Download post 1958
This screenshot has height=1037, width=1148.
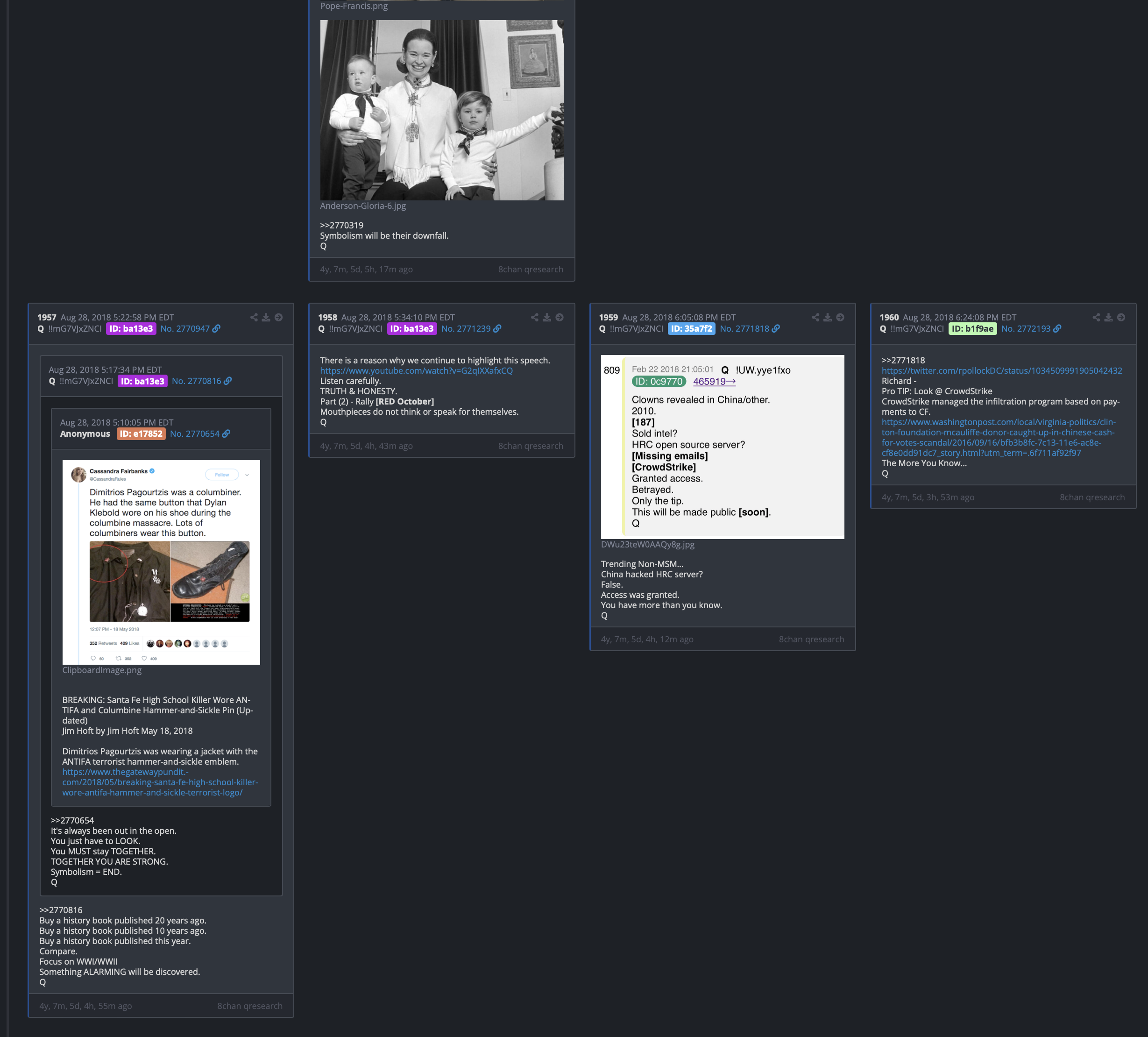546,317
